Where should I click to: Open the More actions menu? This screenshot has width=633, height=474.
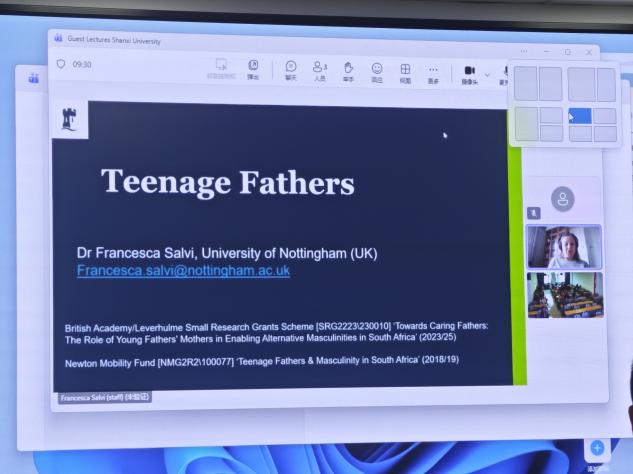click(433, 70)
